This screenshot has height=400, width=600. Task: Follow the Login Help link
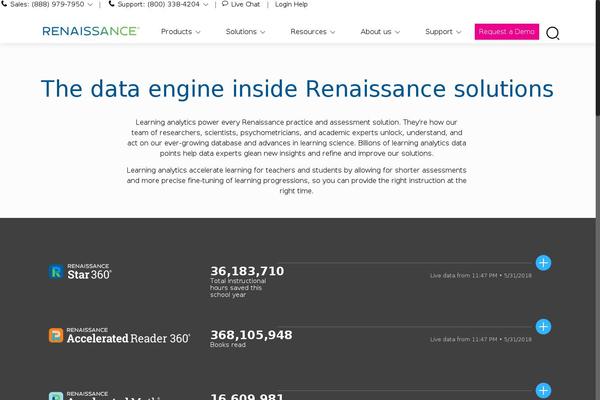291,5
